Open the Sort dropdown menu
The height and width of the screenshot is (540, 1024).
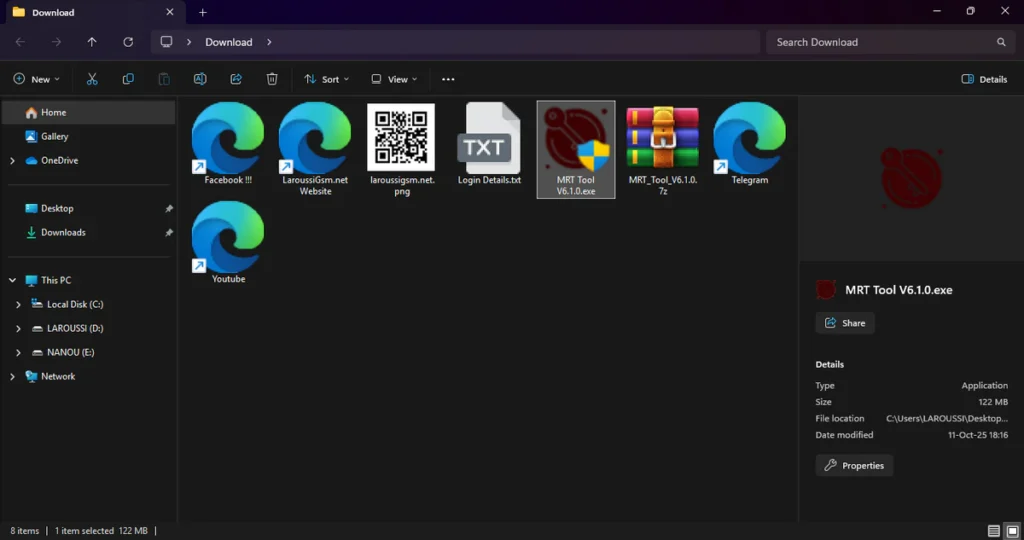pos(322,79)
